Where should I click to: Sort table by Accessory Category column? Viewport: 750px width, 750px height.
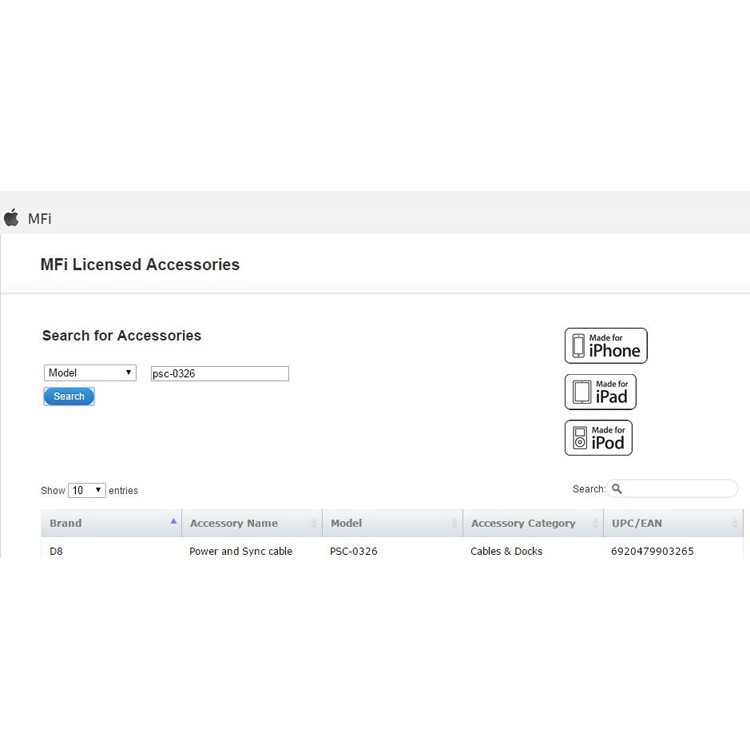(533, 523)
